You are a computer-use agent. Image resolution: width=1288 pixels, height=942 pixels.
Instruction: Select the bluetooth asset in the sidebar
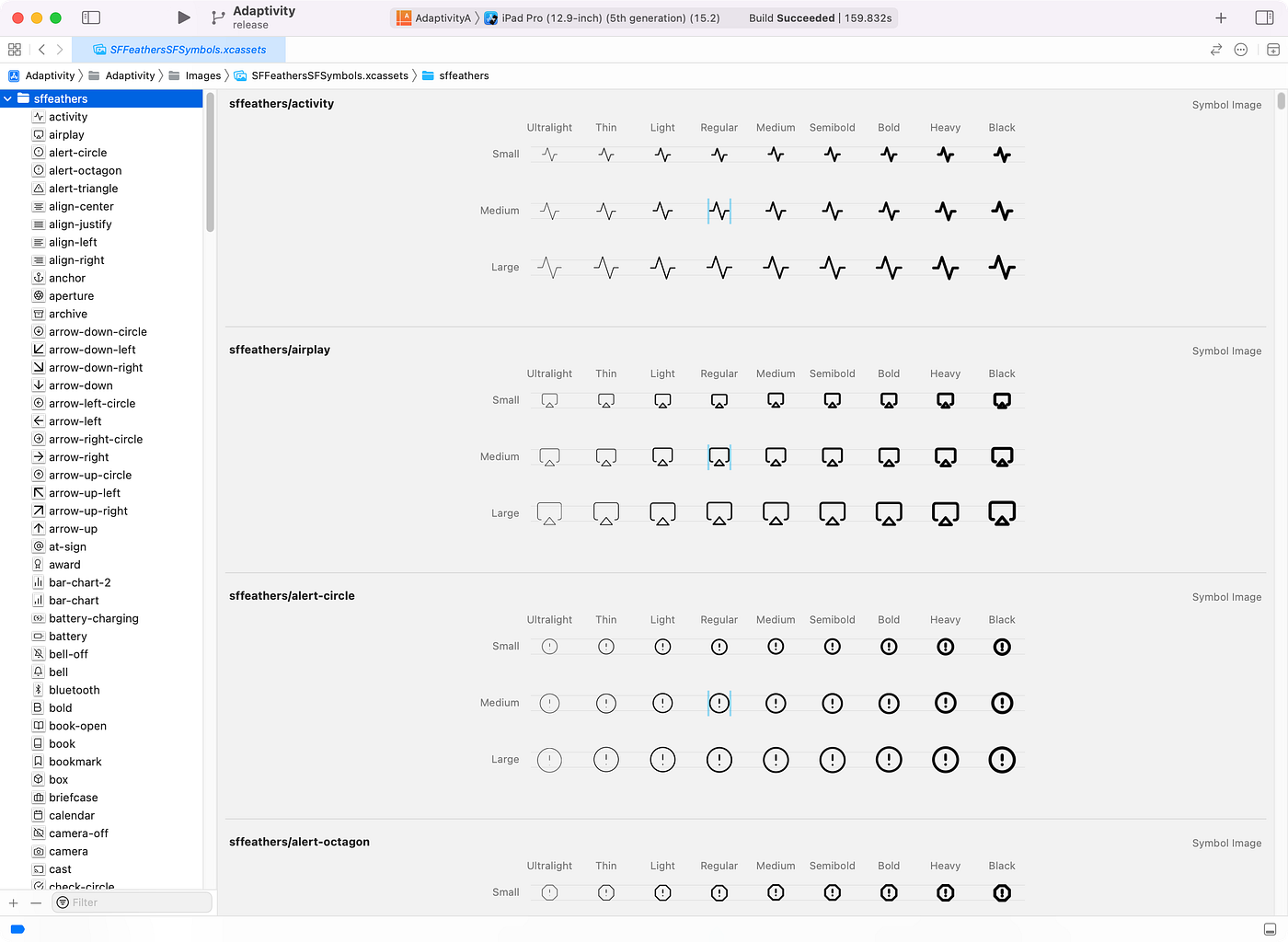click(x=73, y=689)
